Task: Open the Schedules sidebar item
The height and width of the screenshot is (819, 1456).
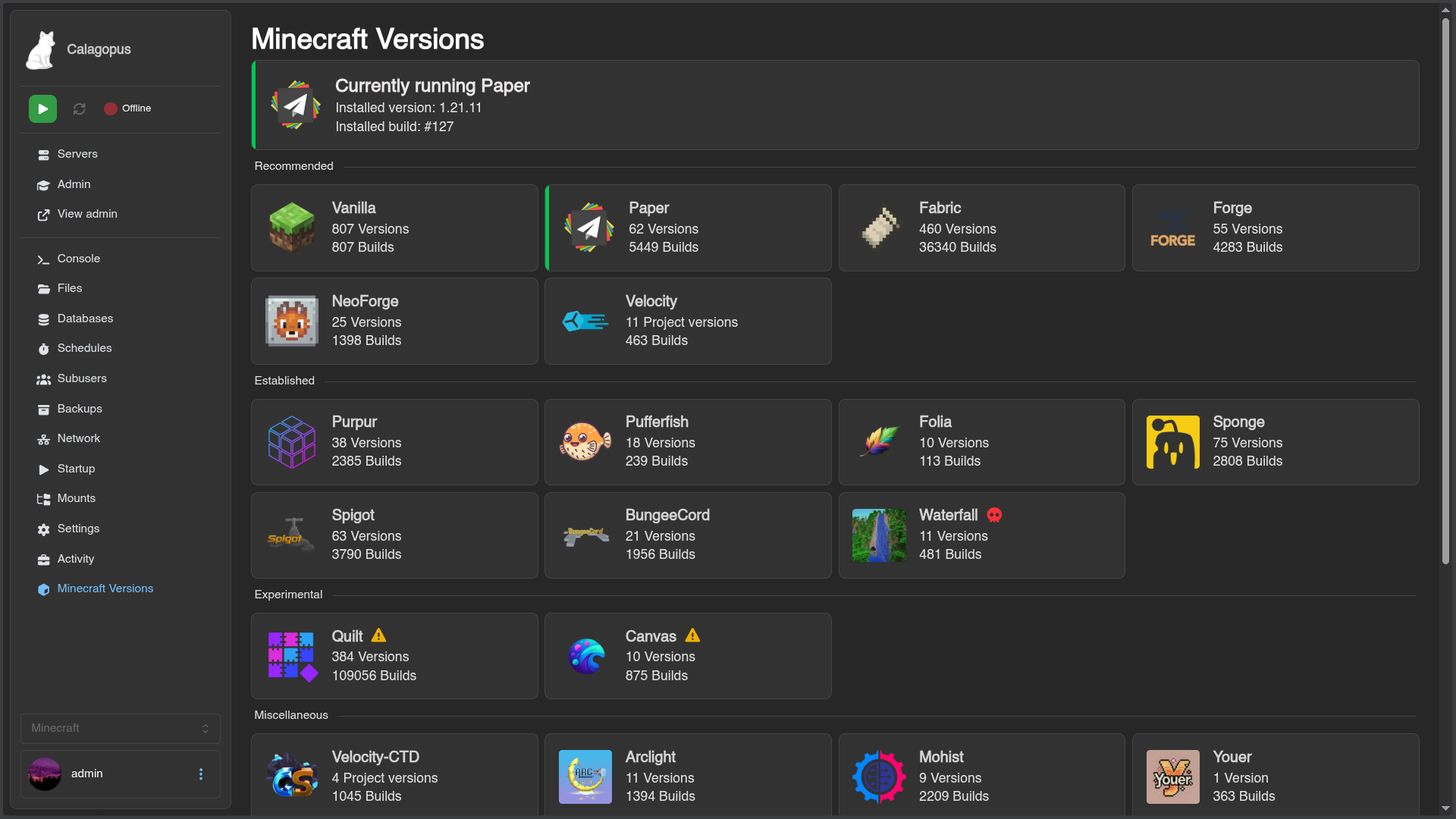Action: [84, 348]
